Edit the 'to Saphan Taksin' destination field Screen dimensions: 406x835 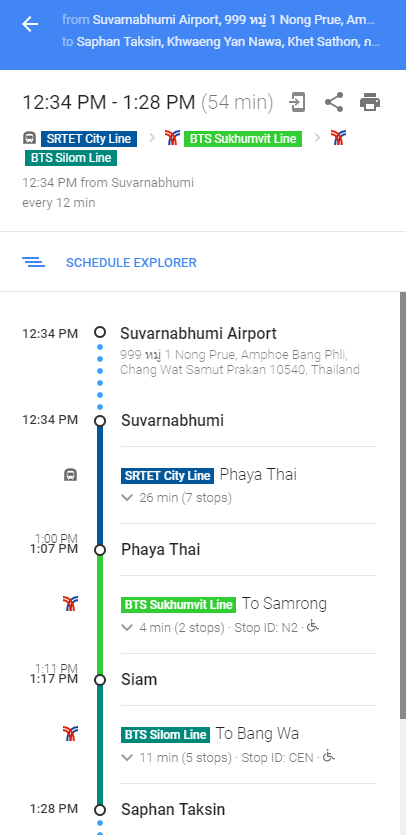coord(221,42)
